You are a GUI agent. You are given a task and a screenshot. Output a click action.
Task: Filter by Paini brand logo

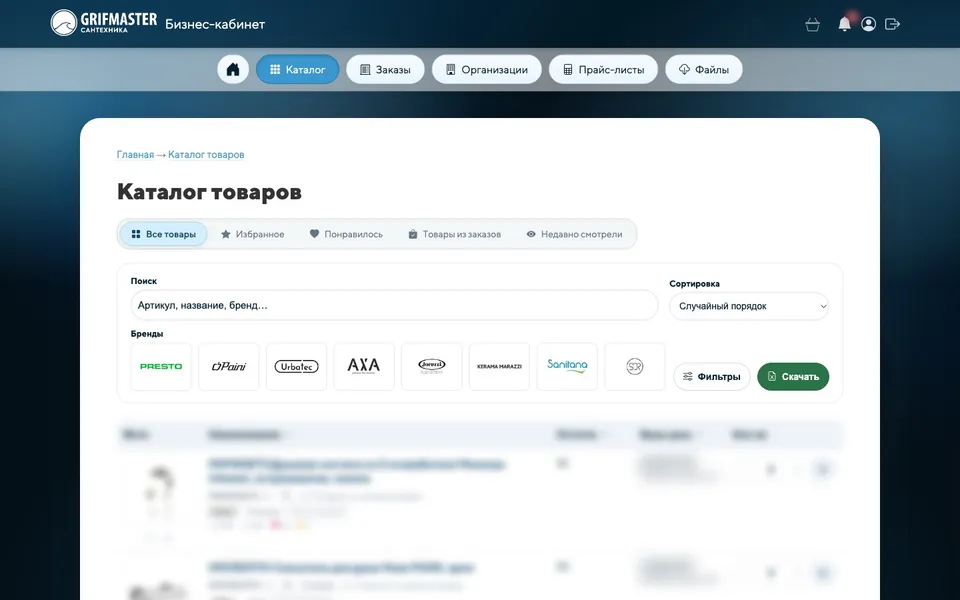click(x=229, y=366)
